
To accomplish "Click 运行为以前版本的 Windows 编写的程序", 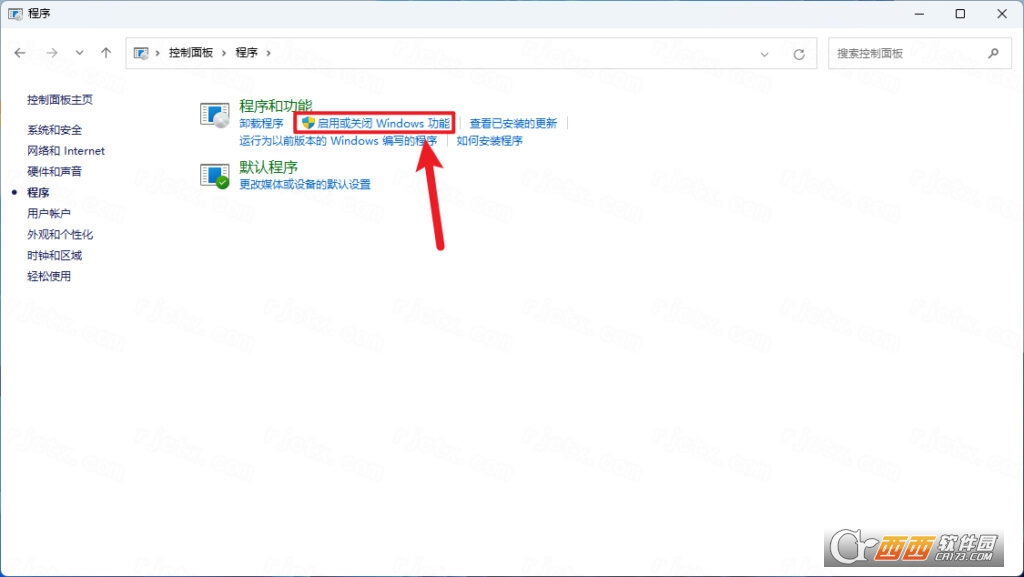I will point(338,141).
